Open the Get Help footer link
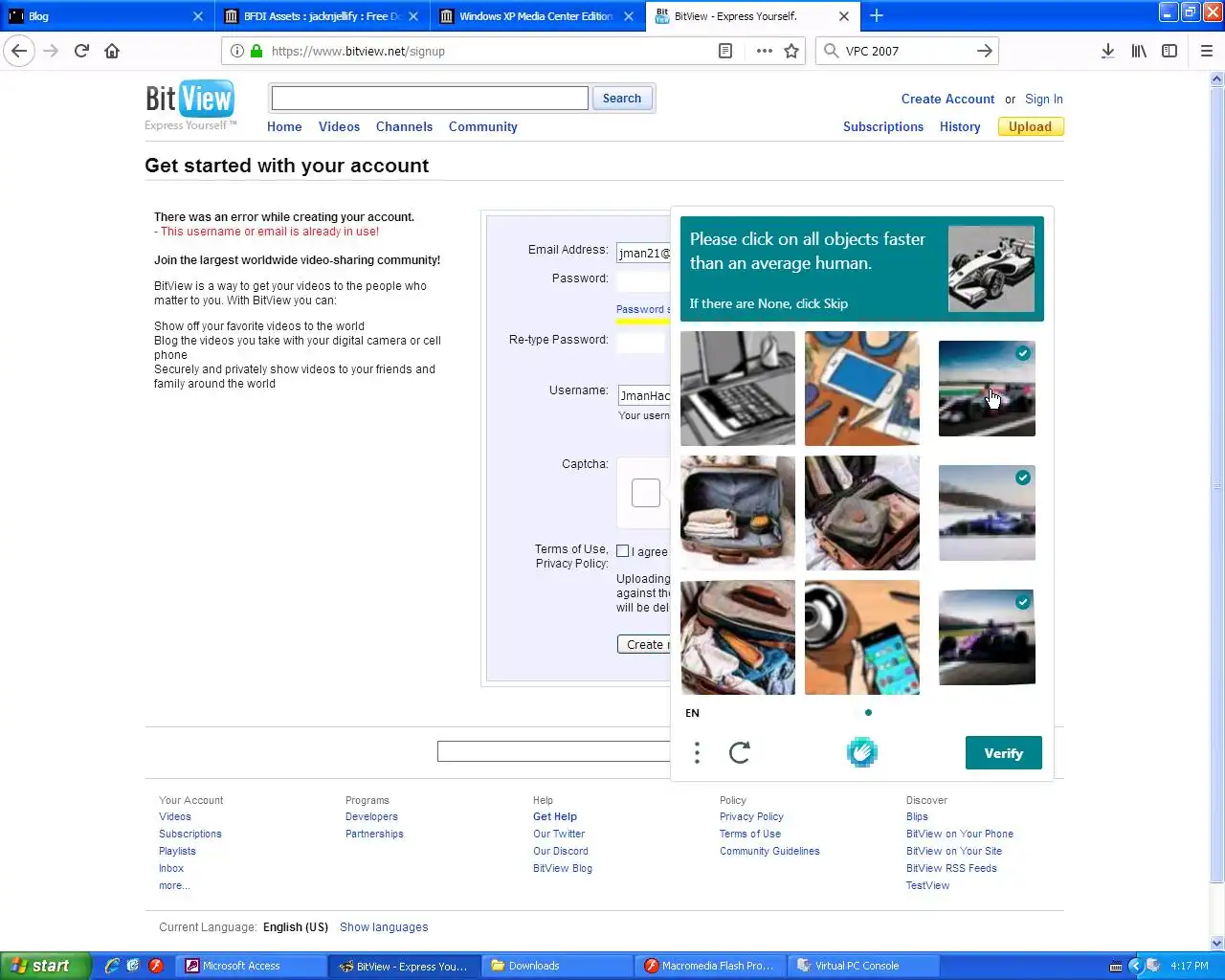Image resolution: width=1225 pixels, height=980 pixels. point(555,816)
